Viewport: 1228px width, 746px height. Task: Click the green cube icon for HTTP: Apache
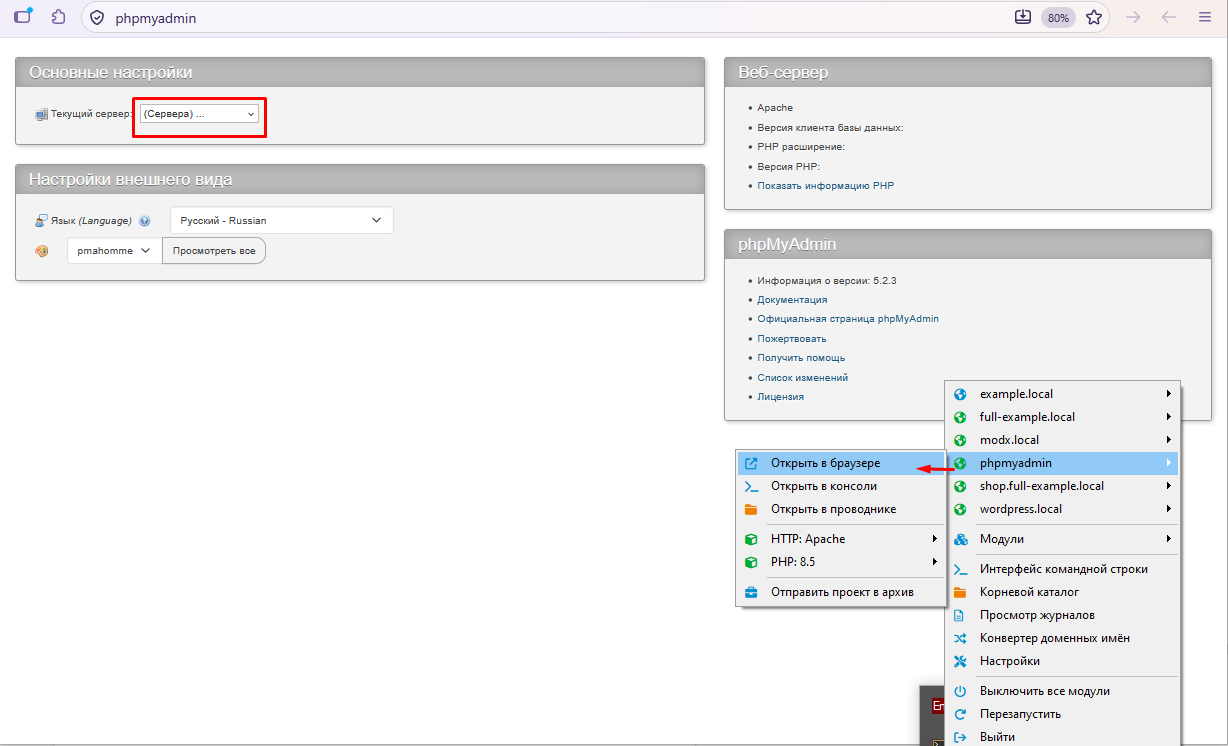(751, 539)
